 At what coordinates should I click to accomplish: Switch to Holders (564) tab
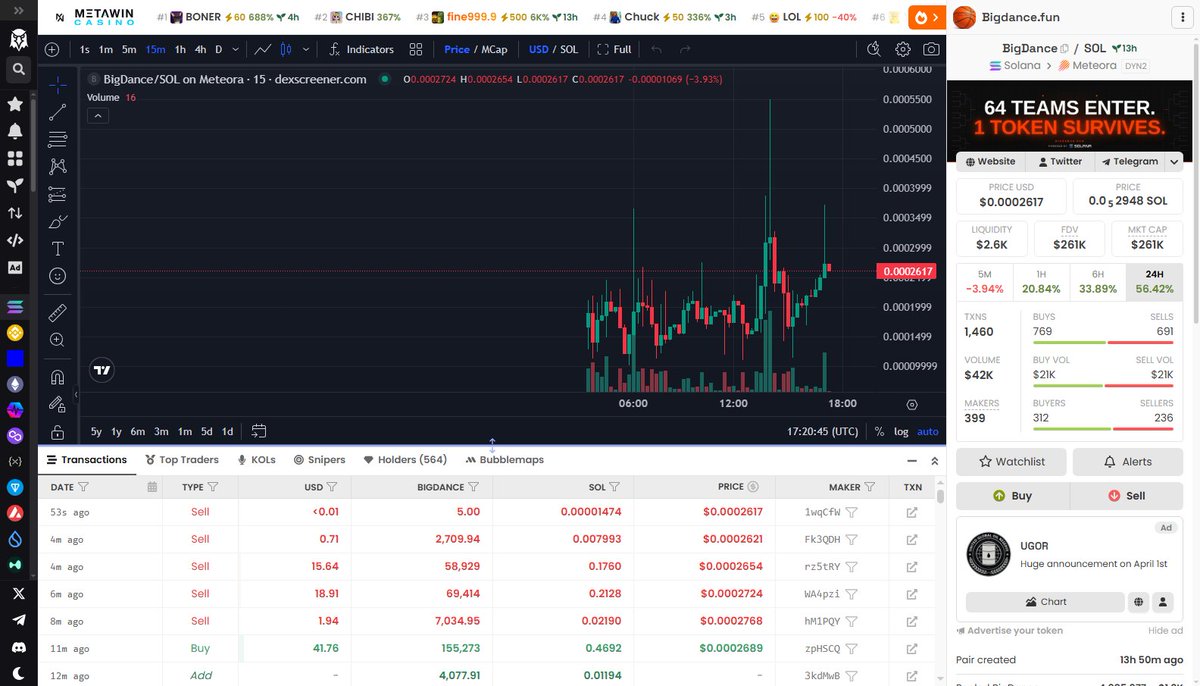[405, 460]
